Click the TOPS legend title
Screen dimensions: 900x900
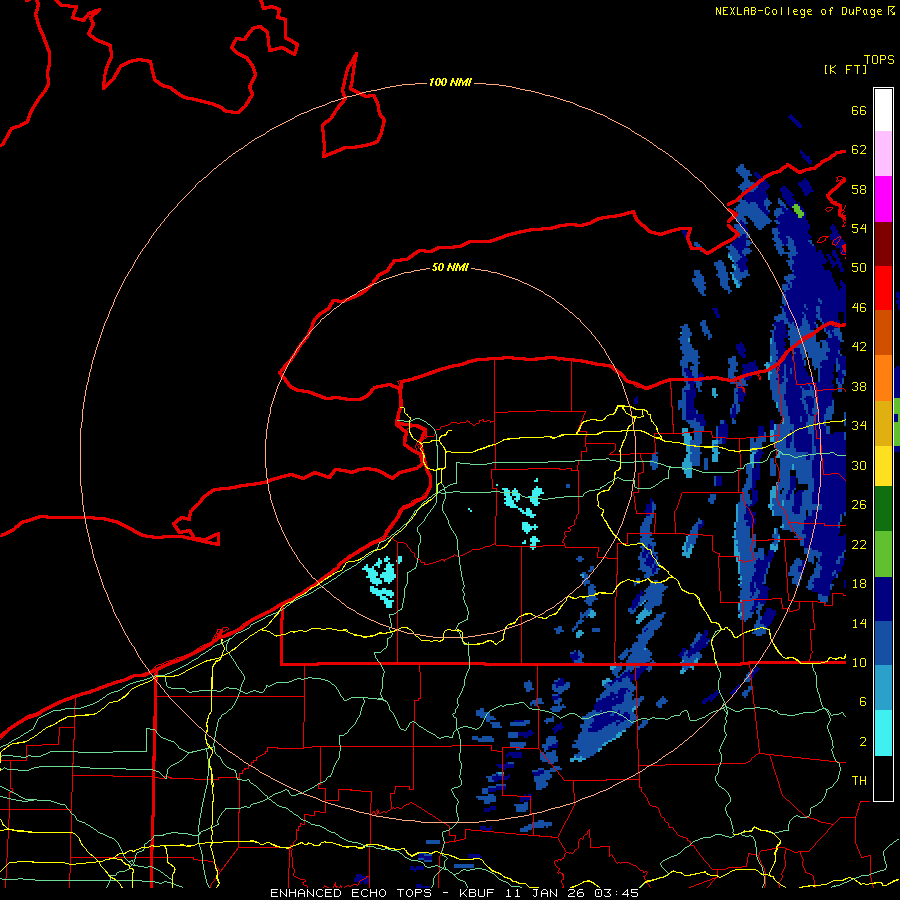tap(879, 60)
